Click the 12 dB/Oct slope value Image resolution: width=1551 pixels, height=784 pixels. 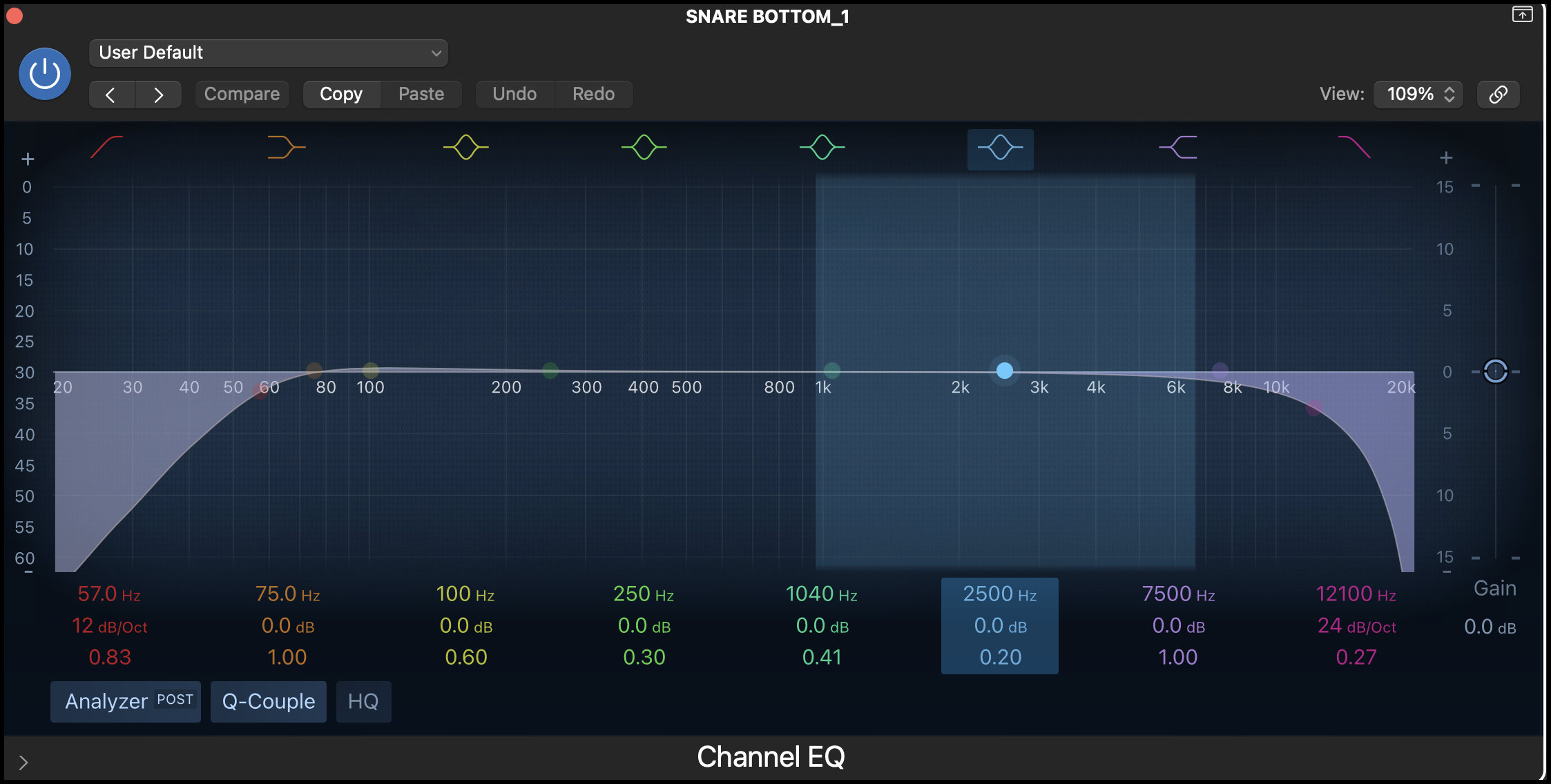110,626
